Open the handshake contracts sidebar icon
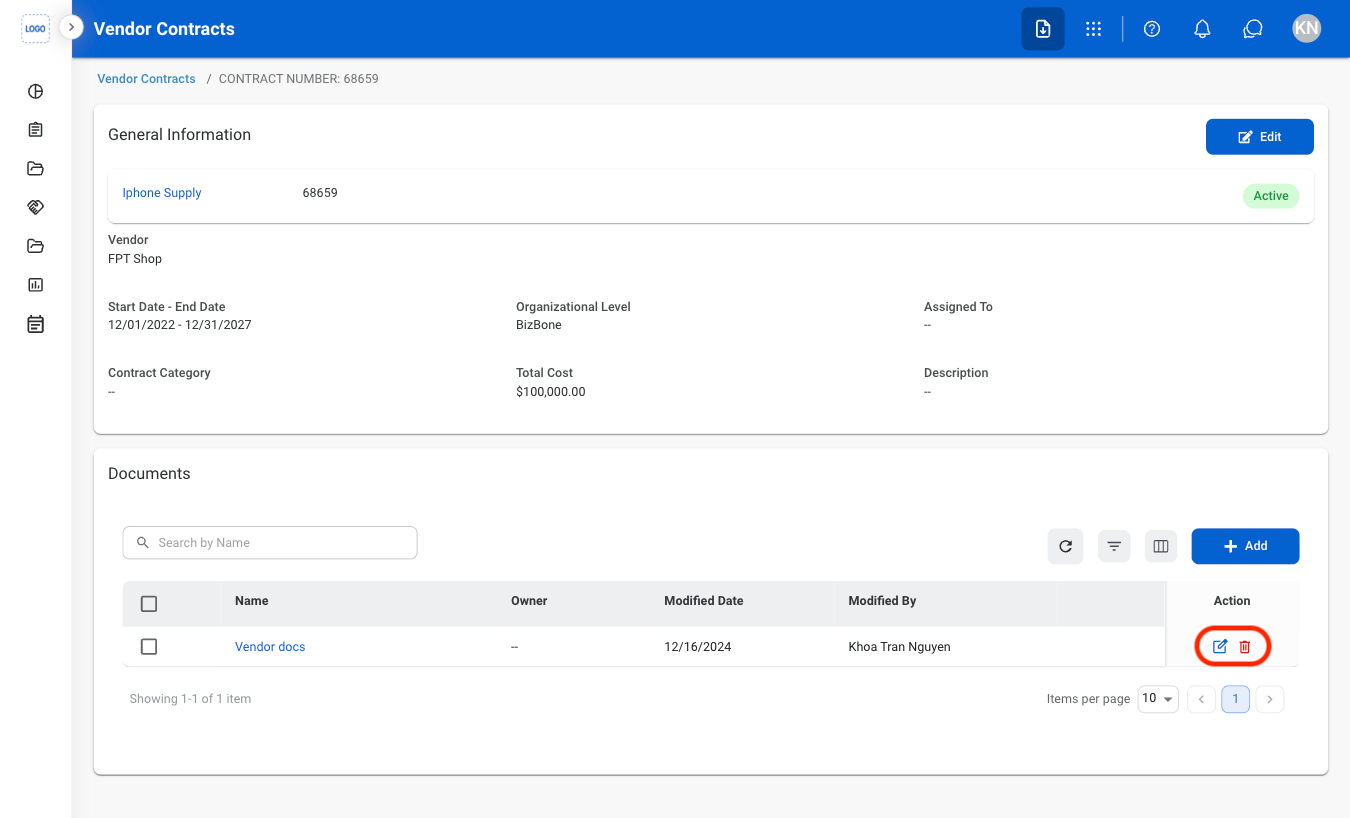1350x818 pixels. click(36, 207)
